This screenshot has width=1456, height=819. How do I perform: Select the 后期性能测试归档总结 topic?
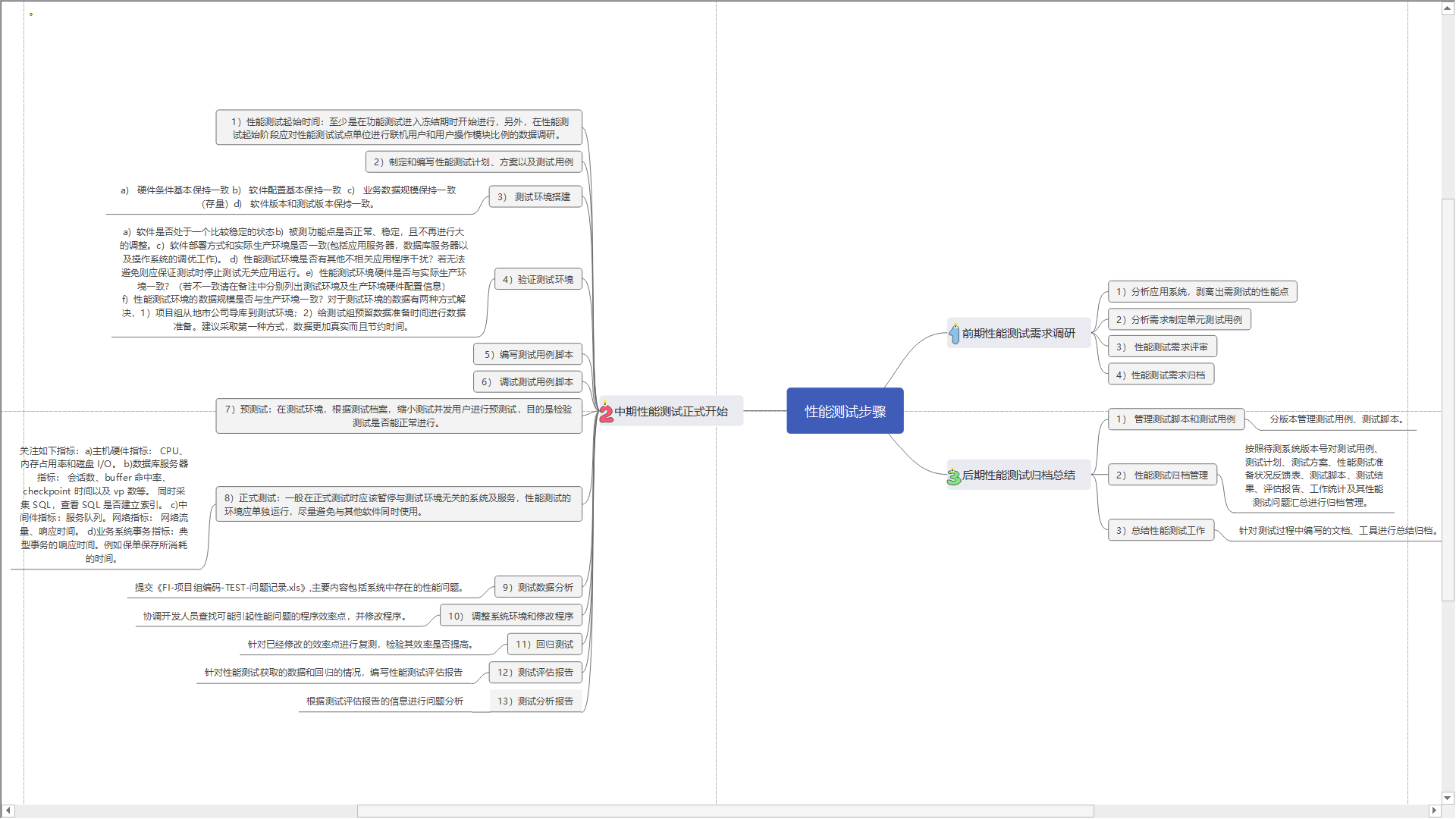coord(1018,475)
